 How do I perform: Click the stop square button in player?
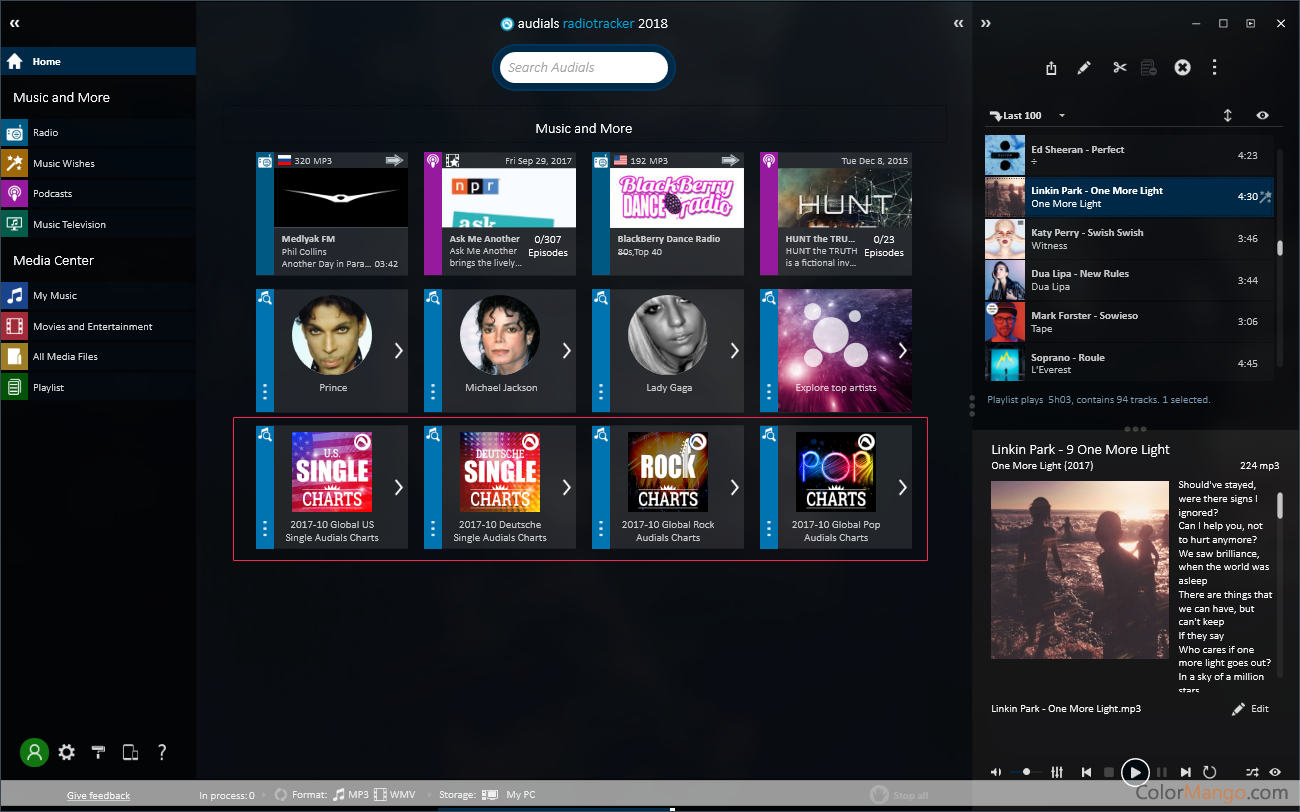tap(1108, 772)
